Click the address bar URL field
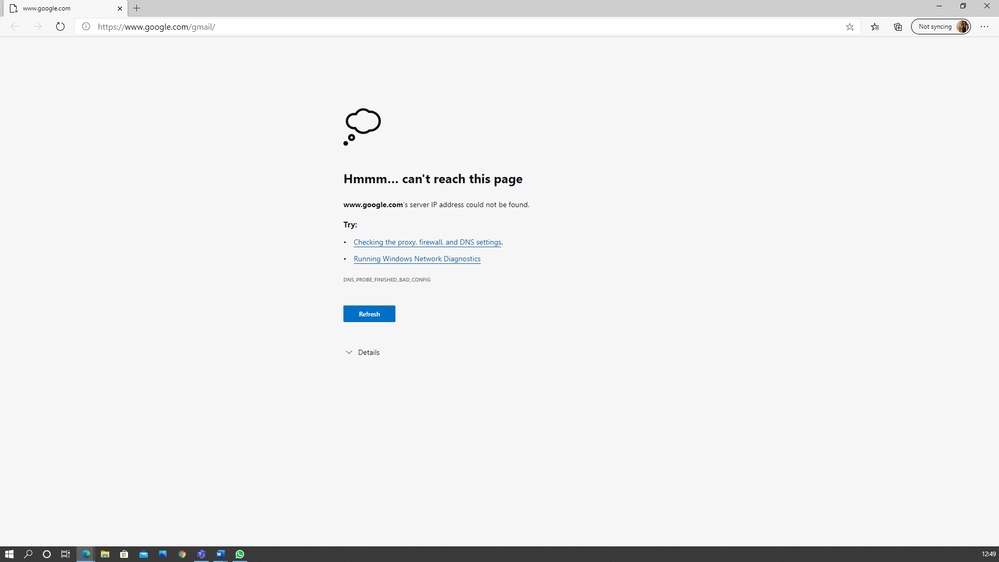 (468, 27)
